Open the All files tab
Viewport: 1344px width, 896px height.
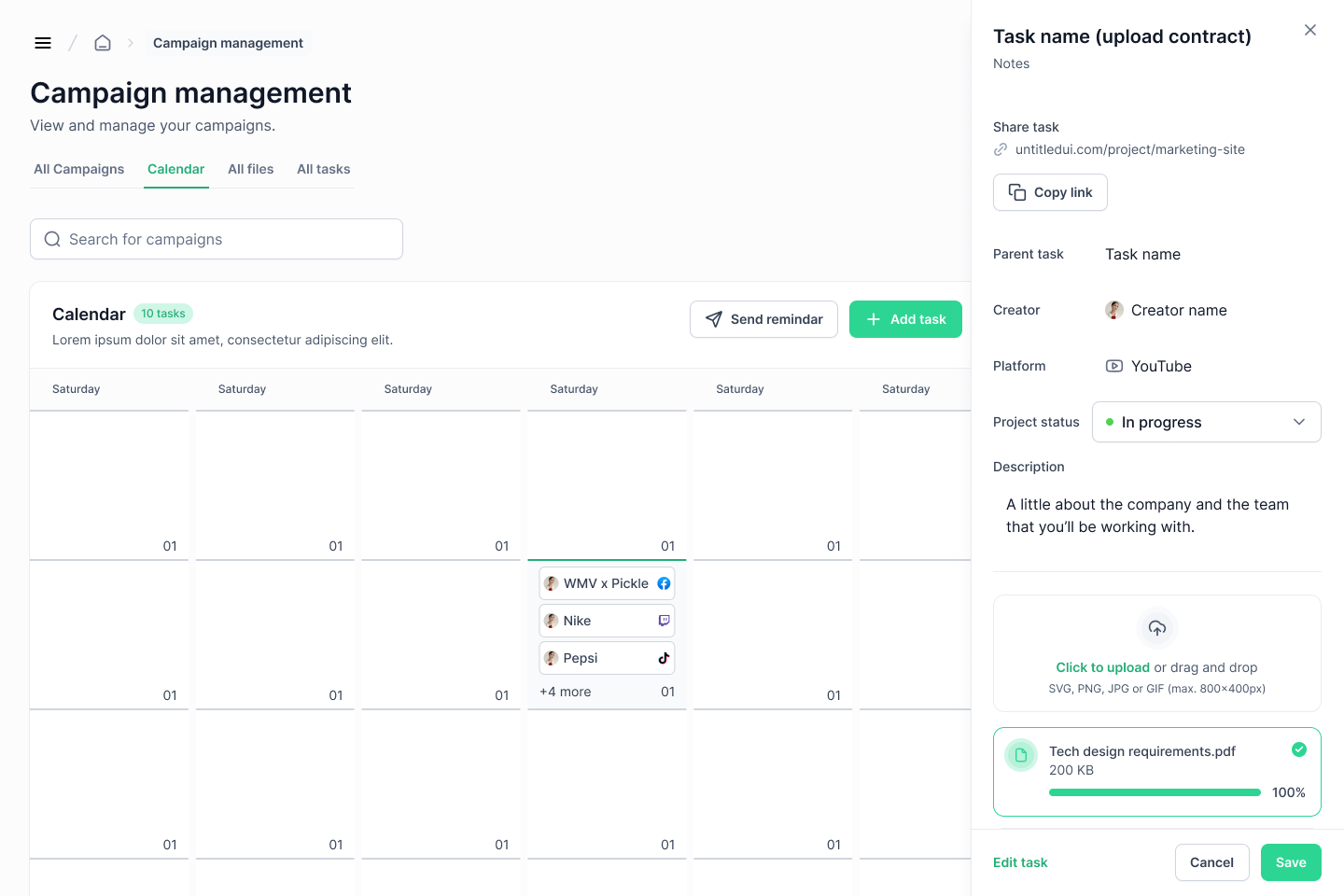[250, 169]
